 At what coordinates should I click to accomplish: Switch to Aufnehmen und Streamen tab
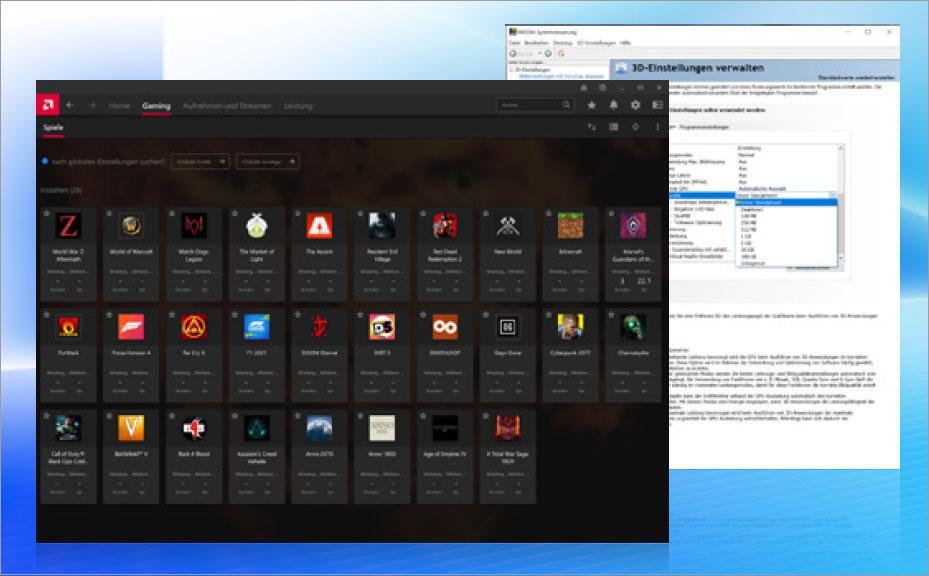pos(227,105)
